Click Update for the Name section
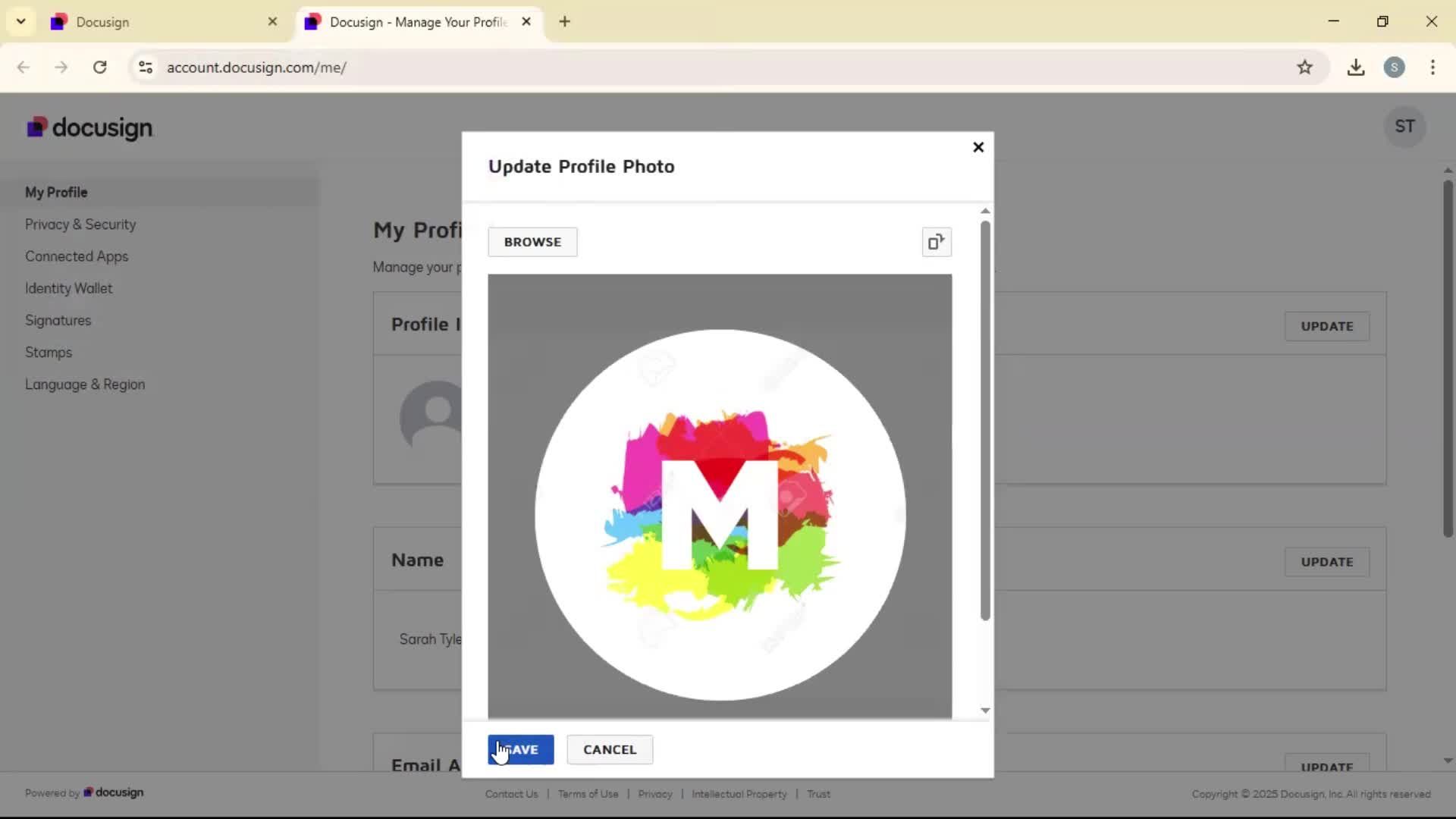The height and width of the screenshot is (819, 1456). [x=1327, y=562]
